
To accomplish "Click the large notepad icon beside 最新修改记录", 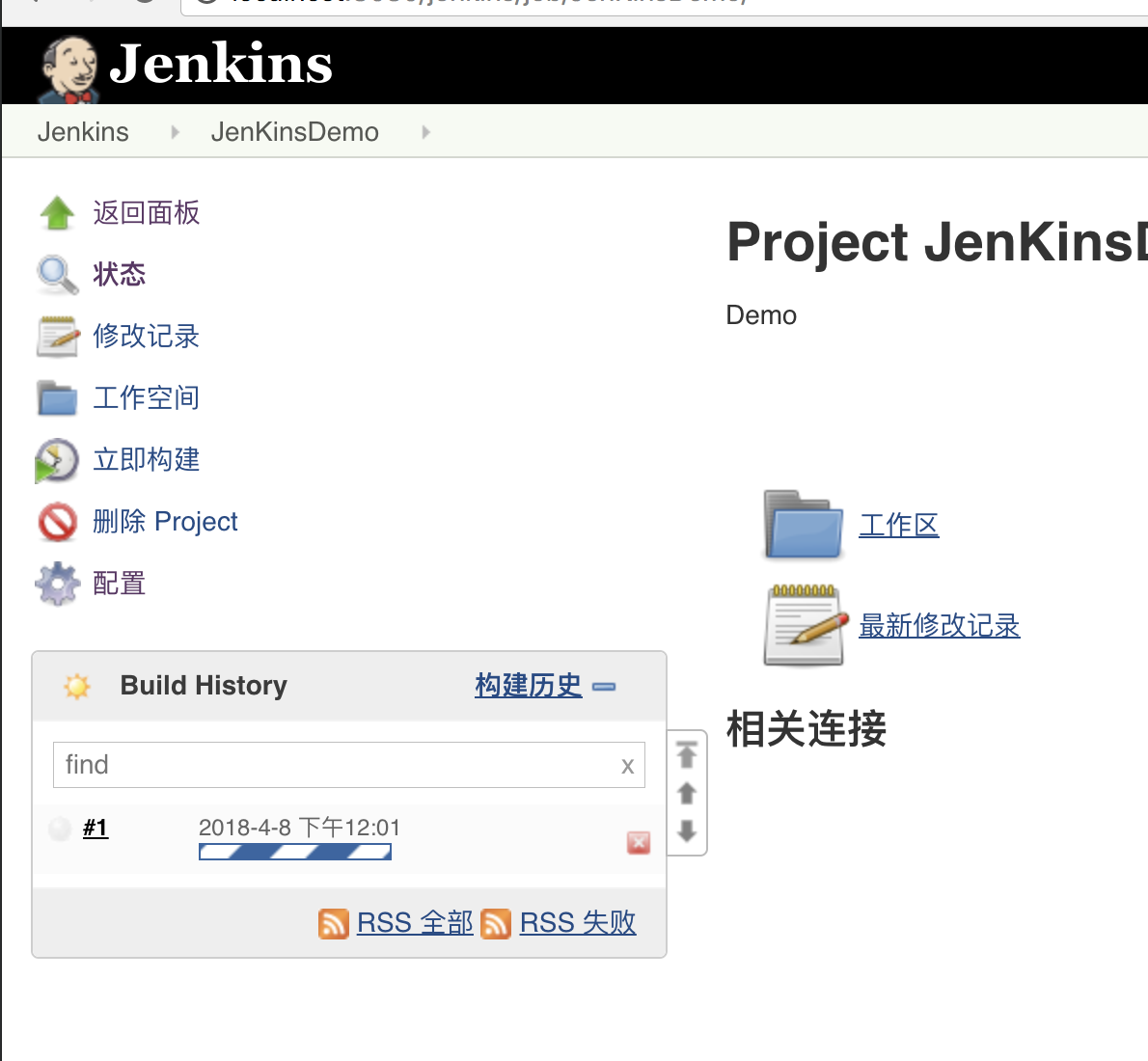I will [x=805, y=625].
